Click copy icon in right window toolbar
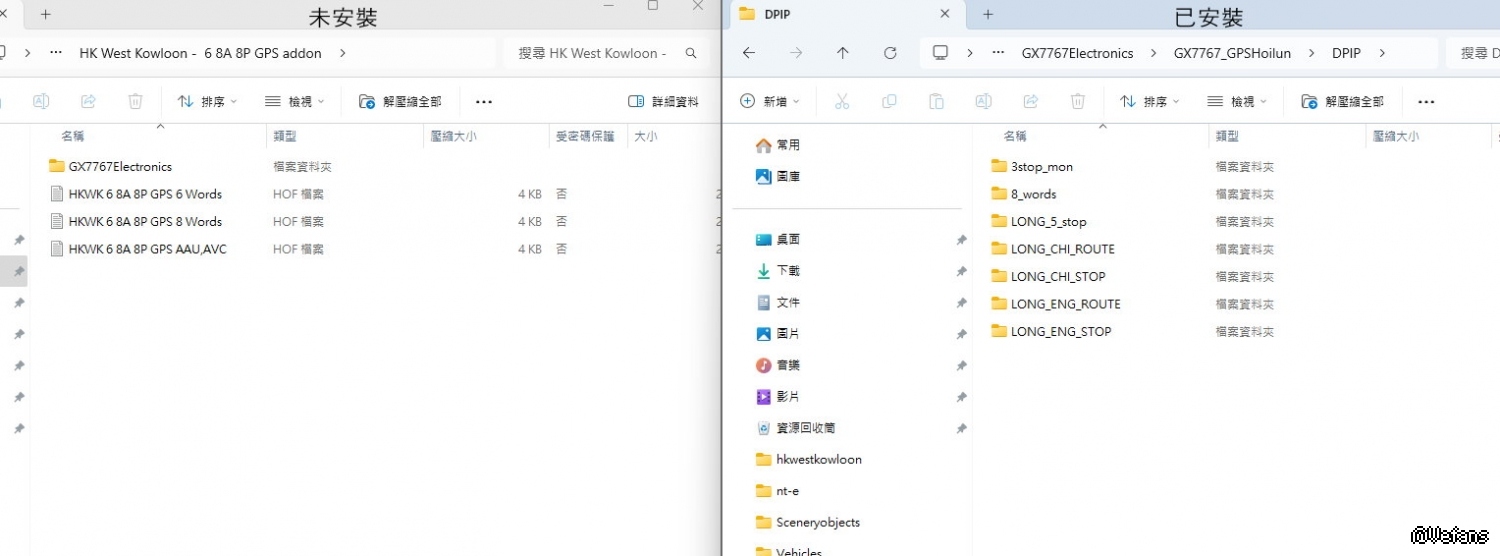The width and height of the screenshot is (1500, 556). point(889,101)
